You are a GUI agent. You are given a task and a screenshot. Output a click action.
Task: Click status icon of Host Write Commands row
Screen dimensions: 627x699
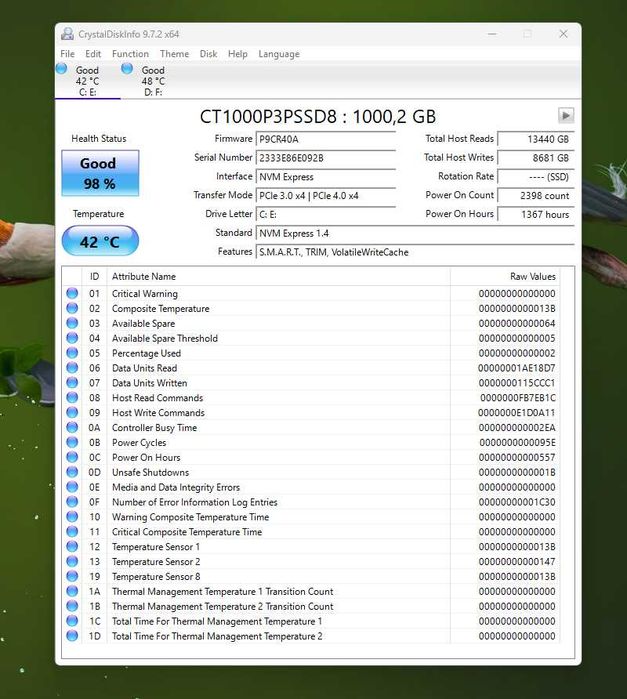click(72, 412)
